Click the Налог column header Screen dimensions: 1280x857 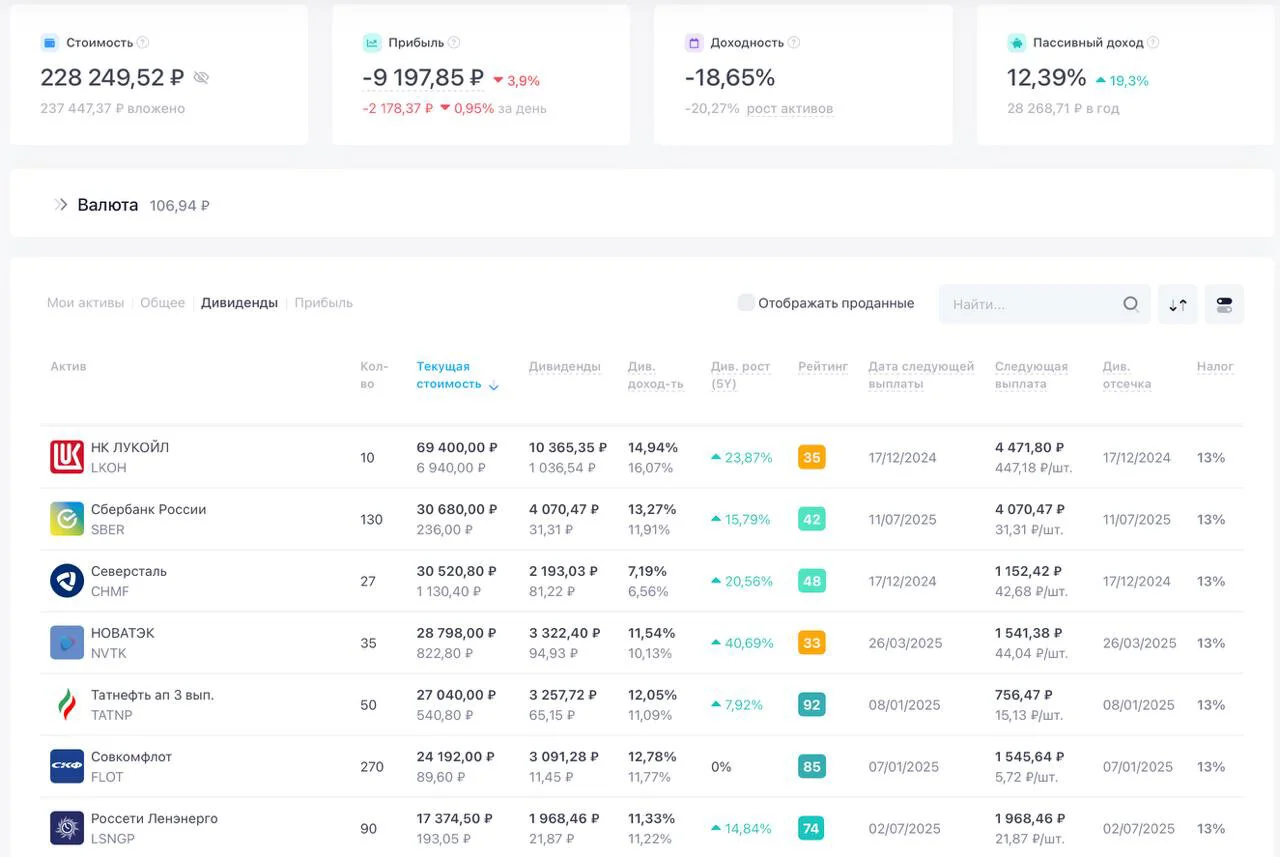pos(1215,367)
